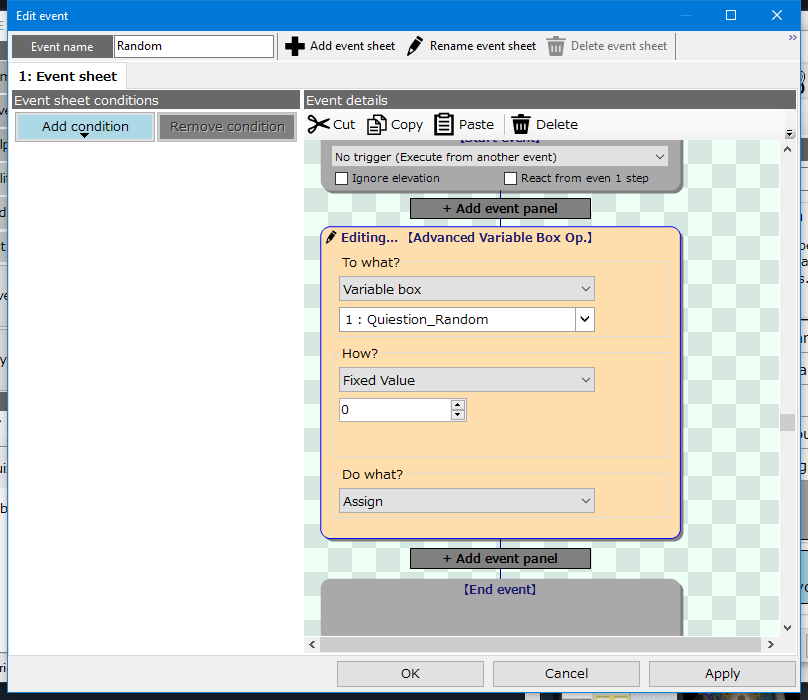Open the Variable box type dropdown

click(466, 289)
